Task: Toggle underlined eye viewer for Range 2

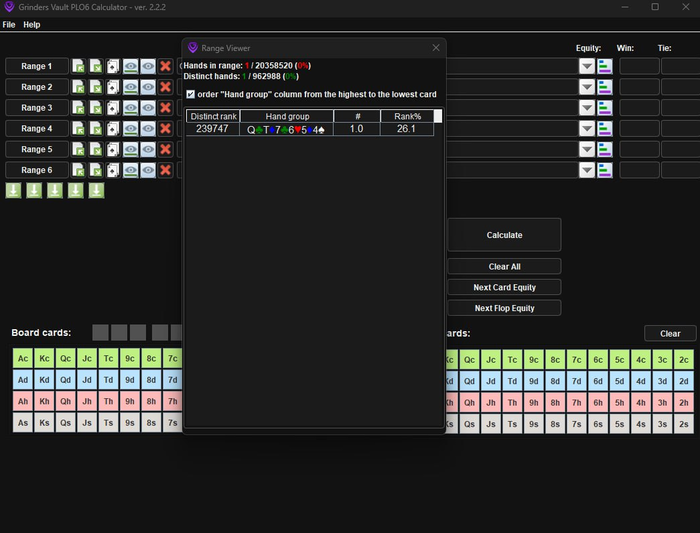Action: 130,87
